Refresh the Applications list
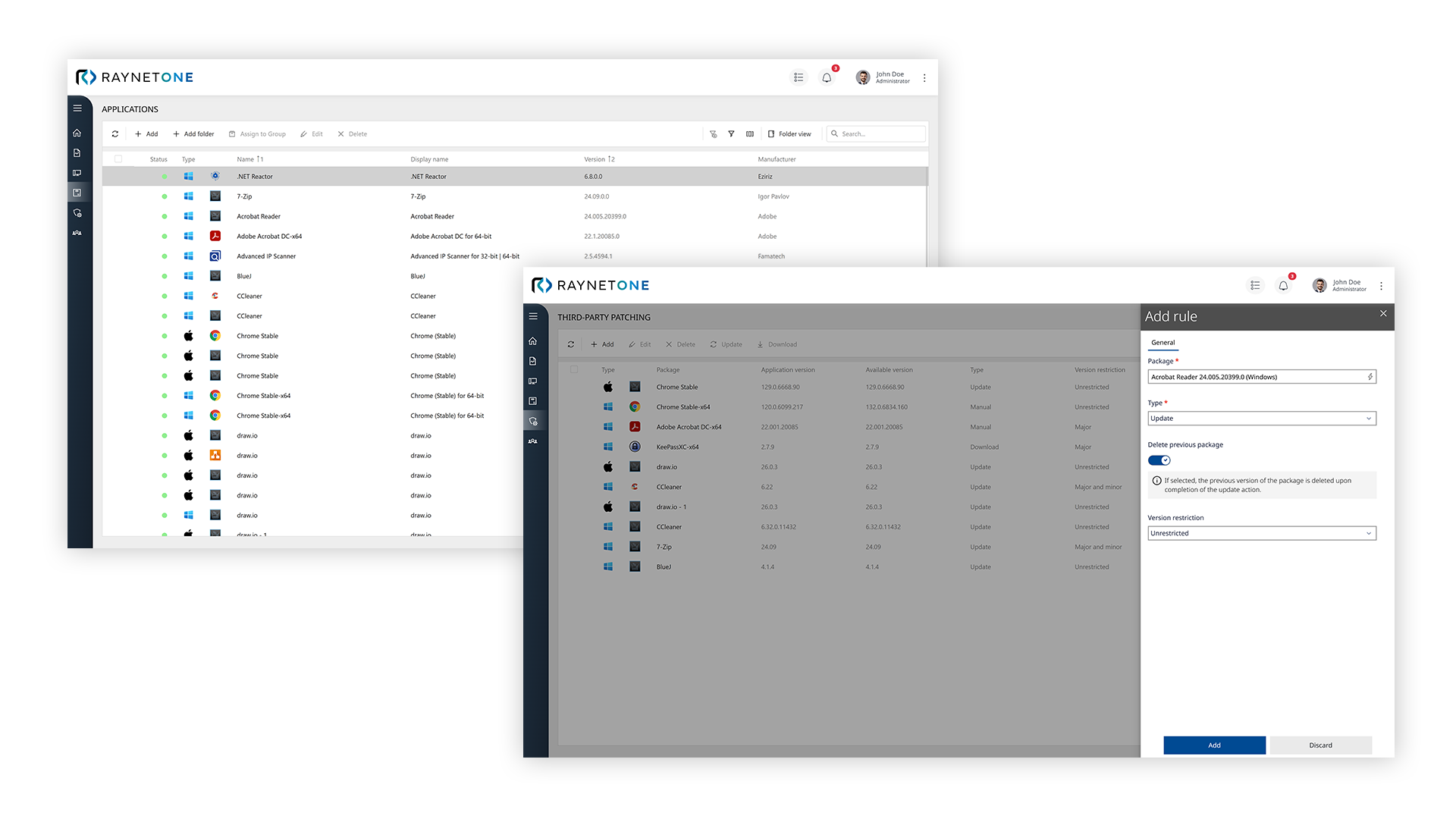 115,134
